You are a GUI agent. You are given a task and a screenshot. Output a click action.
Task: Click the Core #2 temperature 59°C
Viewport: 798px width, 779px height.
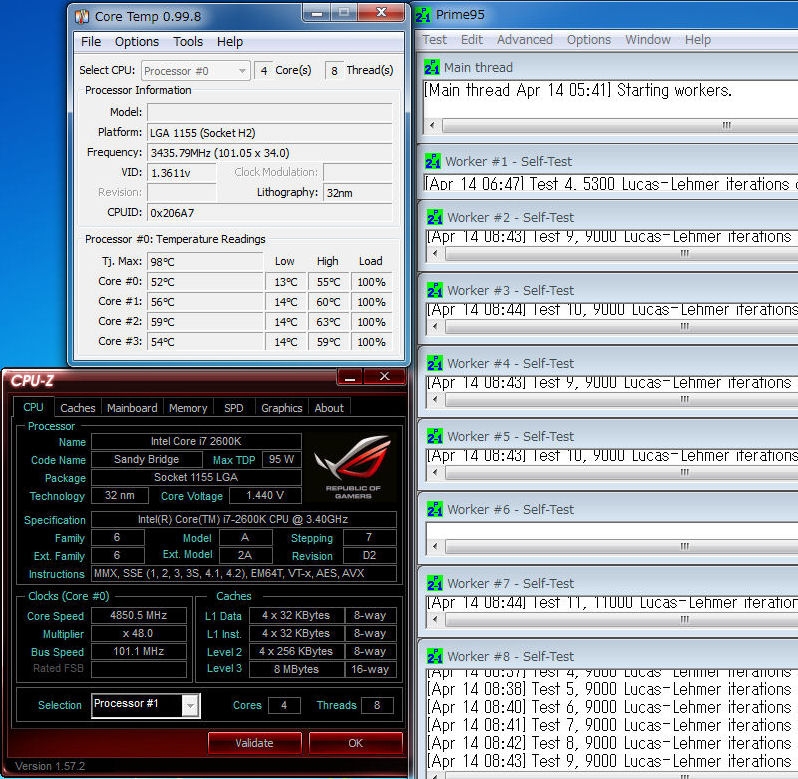205,322
